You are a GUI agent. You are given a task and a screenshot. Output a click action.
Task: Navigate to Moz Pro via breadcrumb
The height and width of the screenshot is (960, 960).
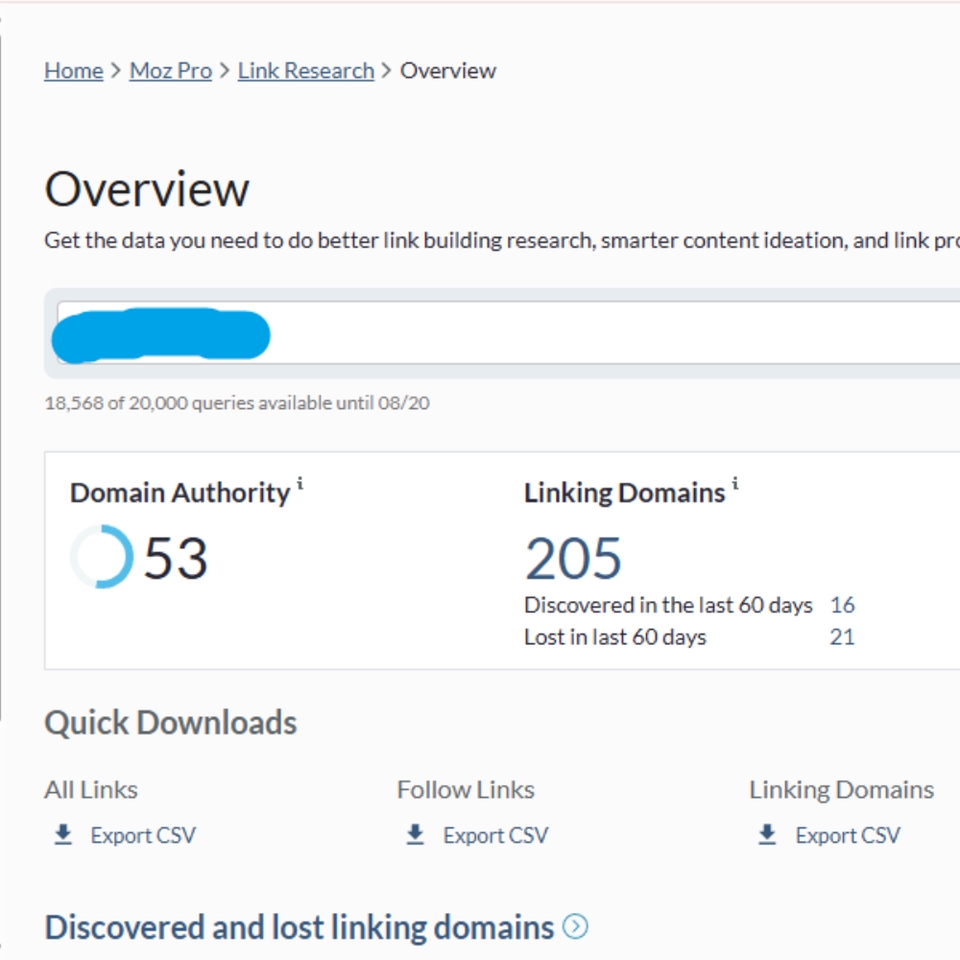tap(169, 70)
